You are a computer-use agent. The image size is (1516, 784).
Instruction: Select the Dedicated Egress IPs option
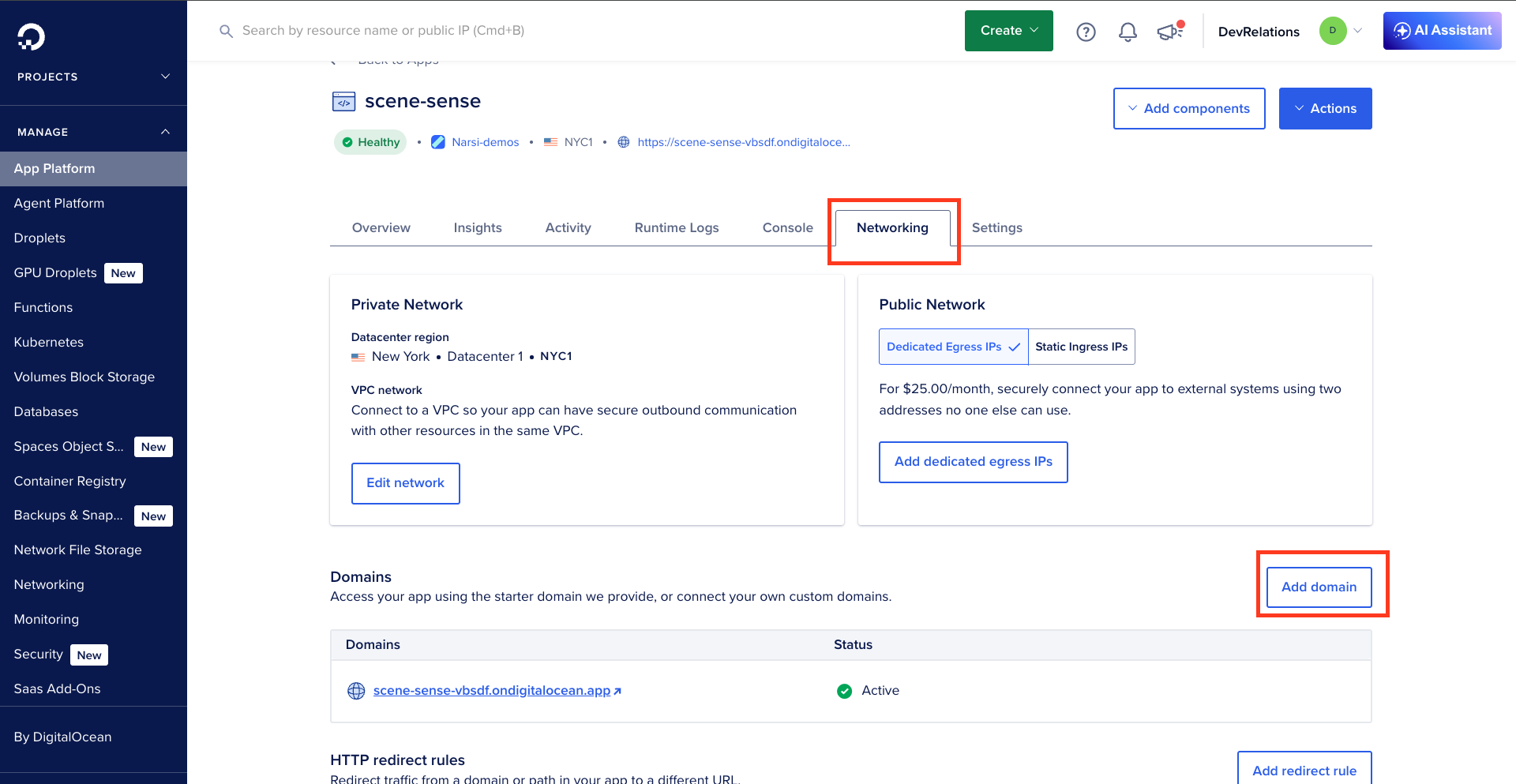pos(953,347)
